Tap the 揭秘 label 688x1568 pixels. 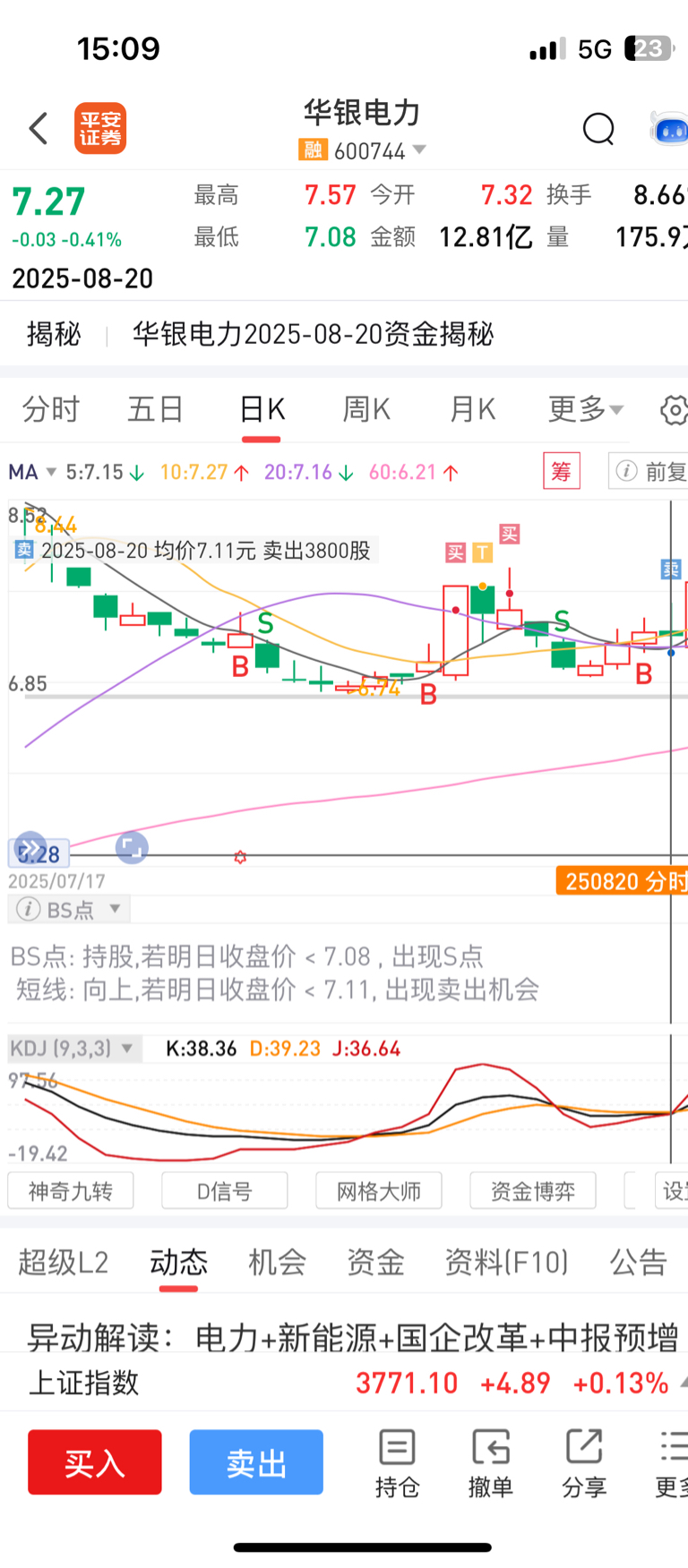(54, 334)
